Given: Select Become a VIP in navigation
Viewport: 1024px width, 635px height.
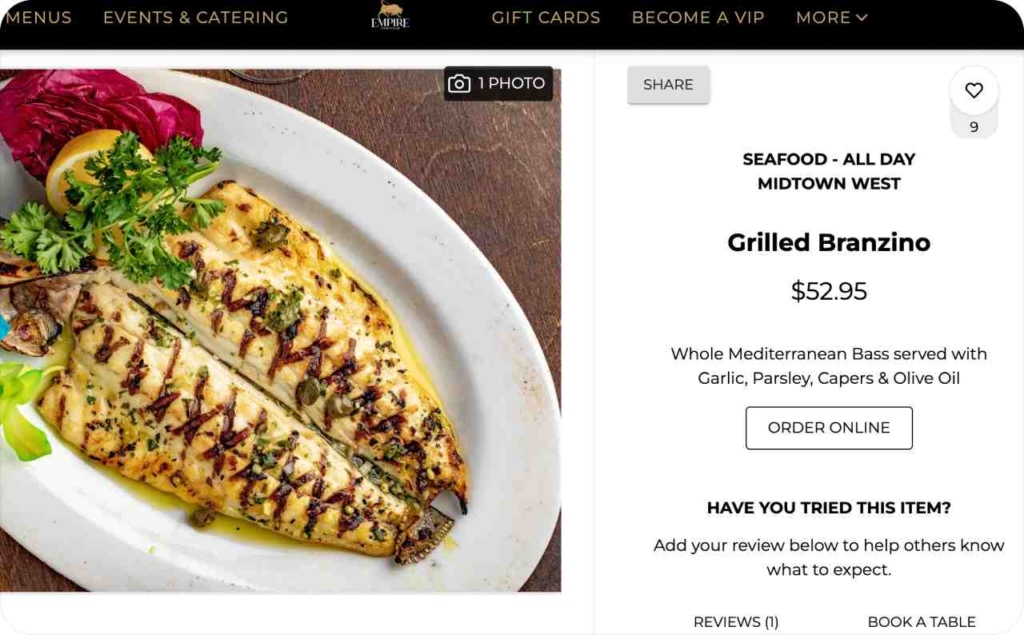Looking at the screenshot, I should coord(698,18).
